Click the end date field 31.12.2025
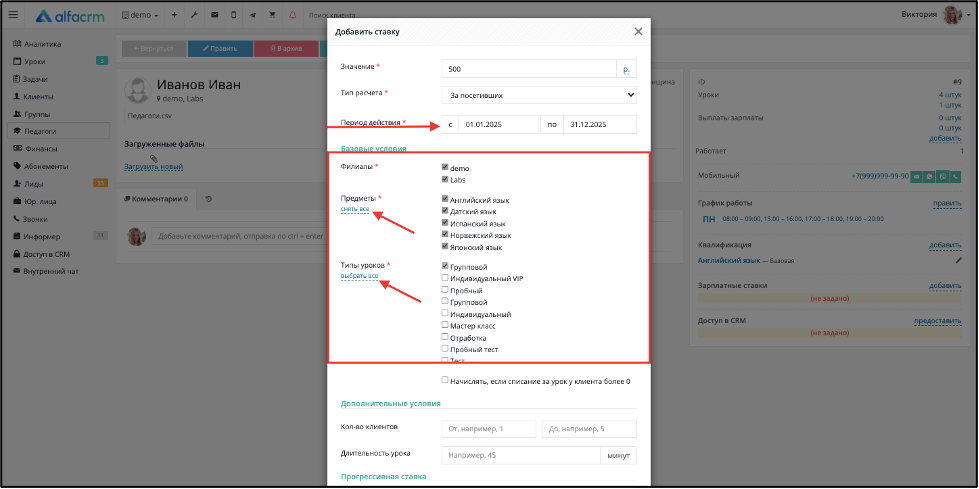Viewport: 979px width, 489px height. pos(600,124)
